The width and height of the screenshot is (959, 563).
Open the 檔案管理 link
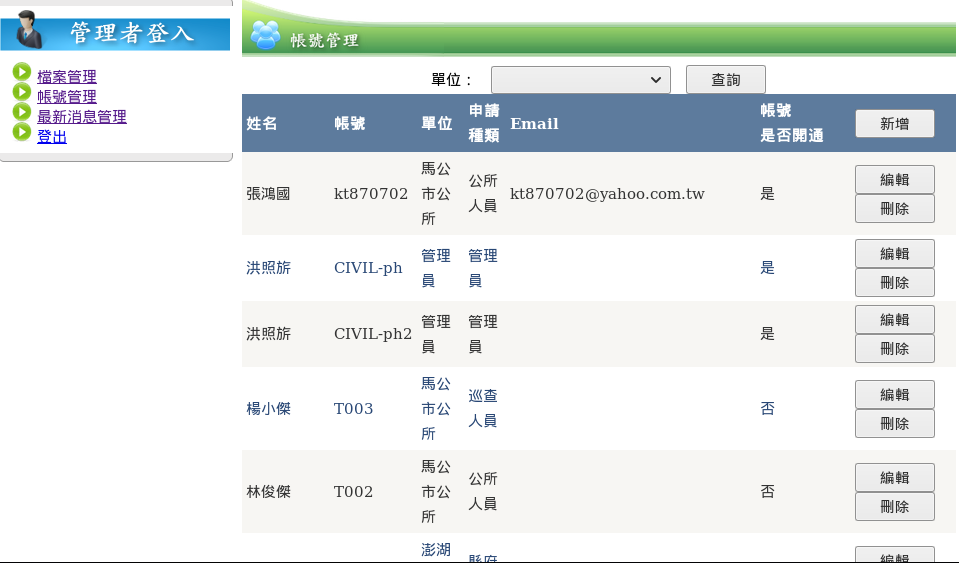click(67, 77)
